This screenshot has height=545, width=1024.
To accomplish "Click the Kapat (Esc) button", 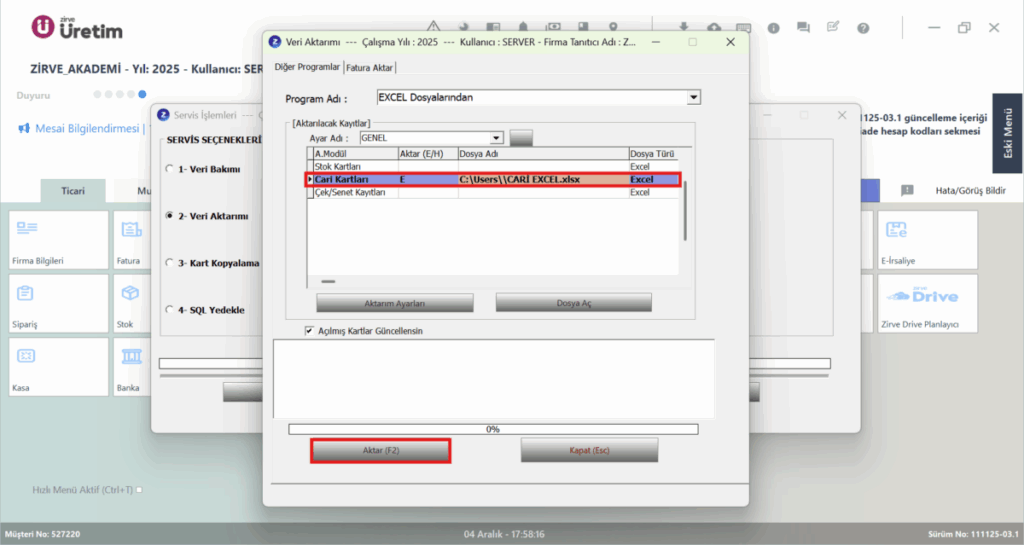I will 589,450.
